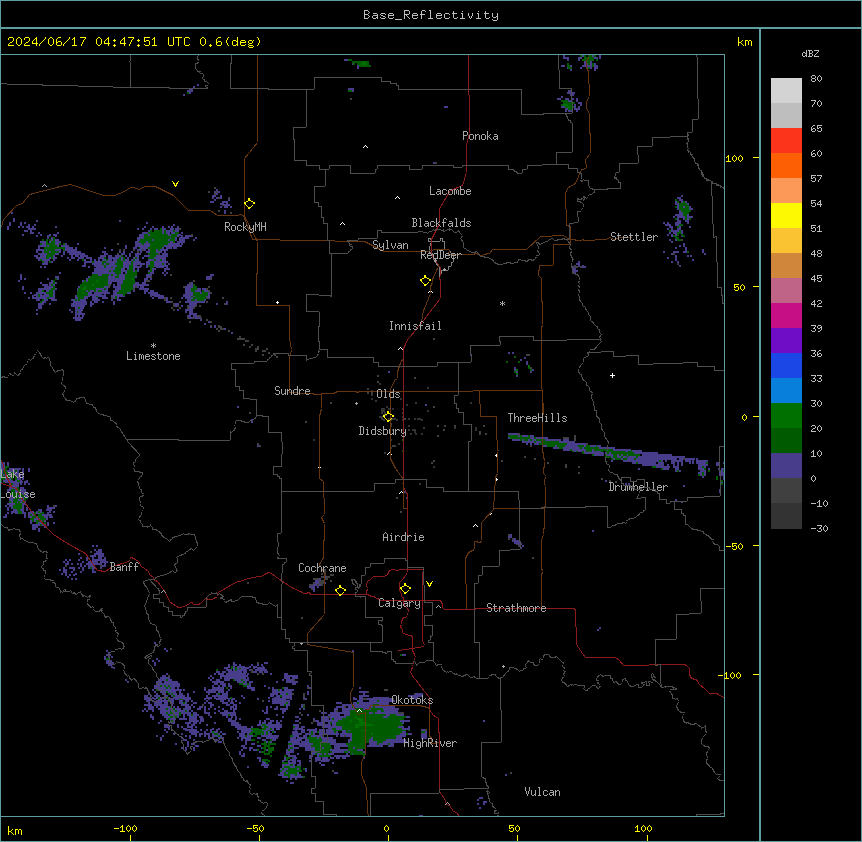Image resolution: width=862 pixels, height=842 pixels.
Task: Click the Base_Reflectivity title text
Action: 431,15
